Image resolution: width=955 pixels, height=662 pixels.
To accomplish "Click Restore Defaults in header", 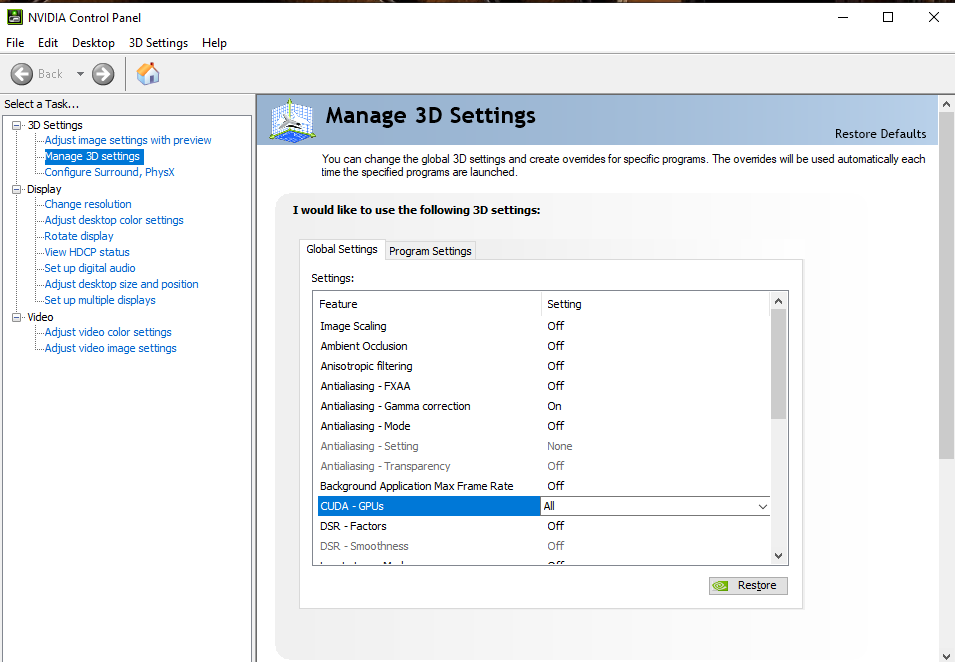I will (x=880, y=133).
